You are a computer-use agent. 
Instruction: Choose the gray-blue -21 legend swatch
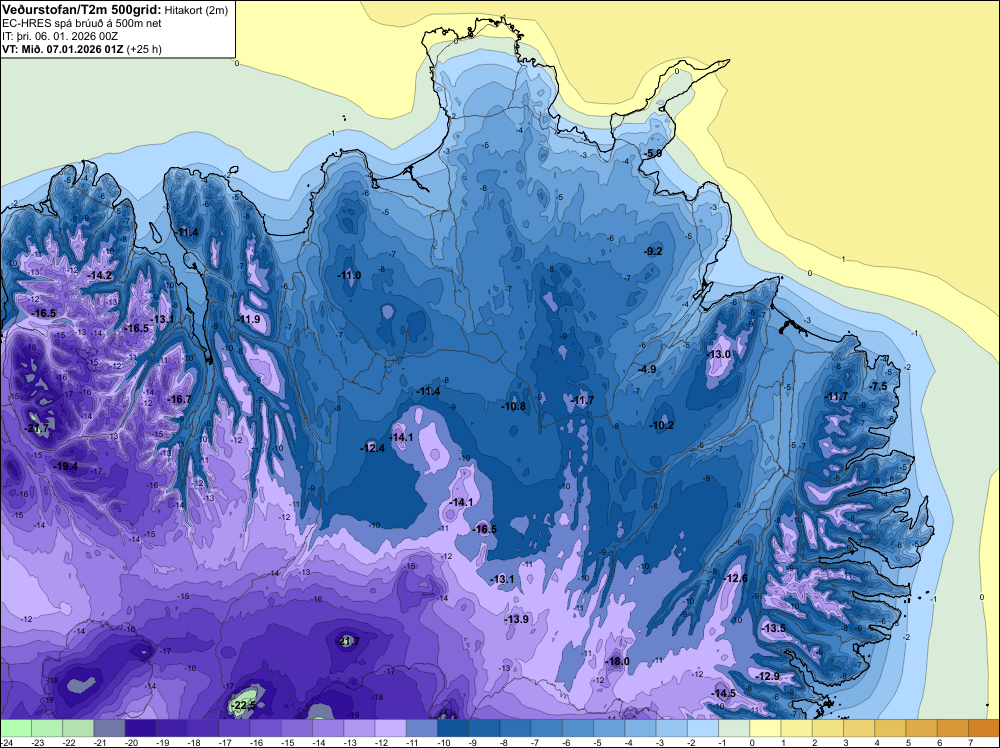click(109, 728)
